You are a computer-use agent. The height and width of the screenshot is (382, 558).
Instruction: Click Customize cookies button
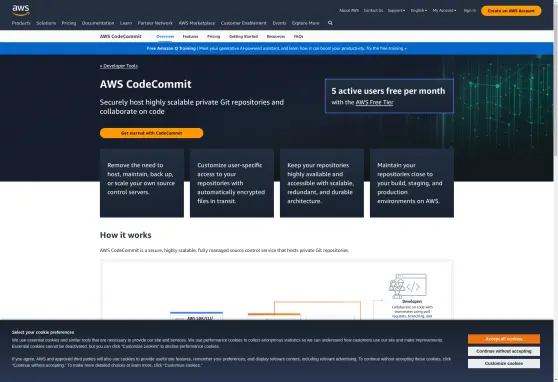tap(504, 363)
